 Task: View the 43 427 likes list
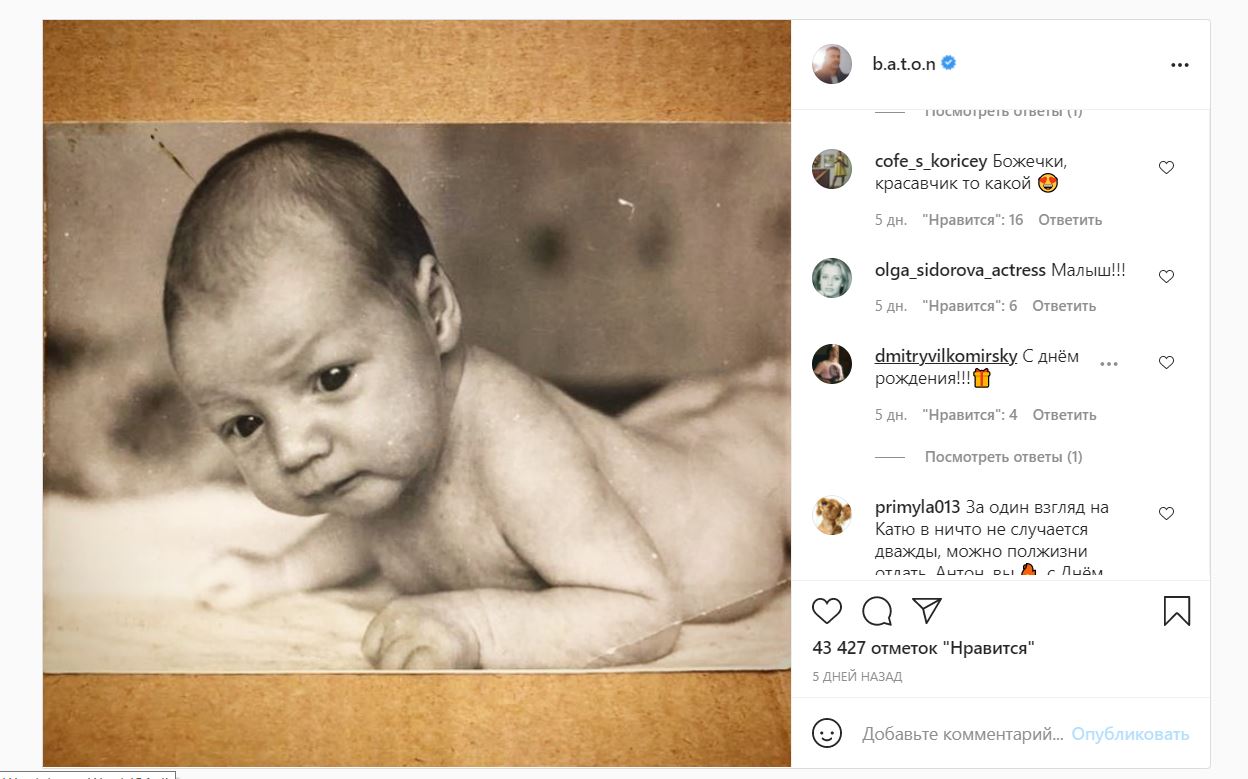923,648
